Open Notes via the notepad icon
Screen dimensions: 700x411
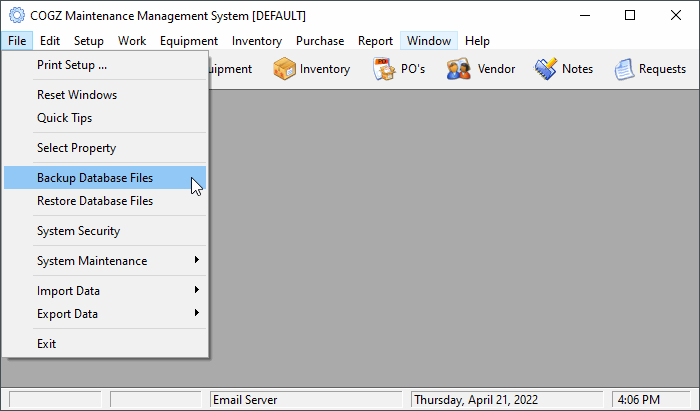coord(546,69)
